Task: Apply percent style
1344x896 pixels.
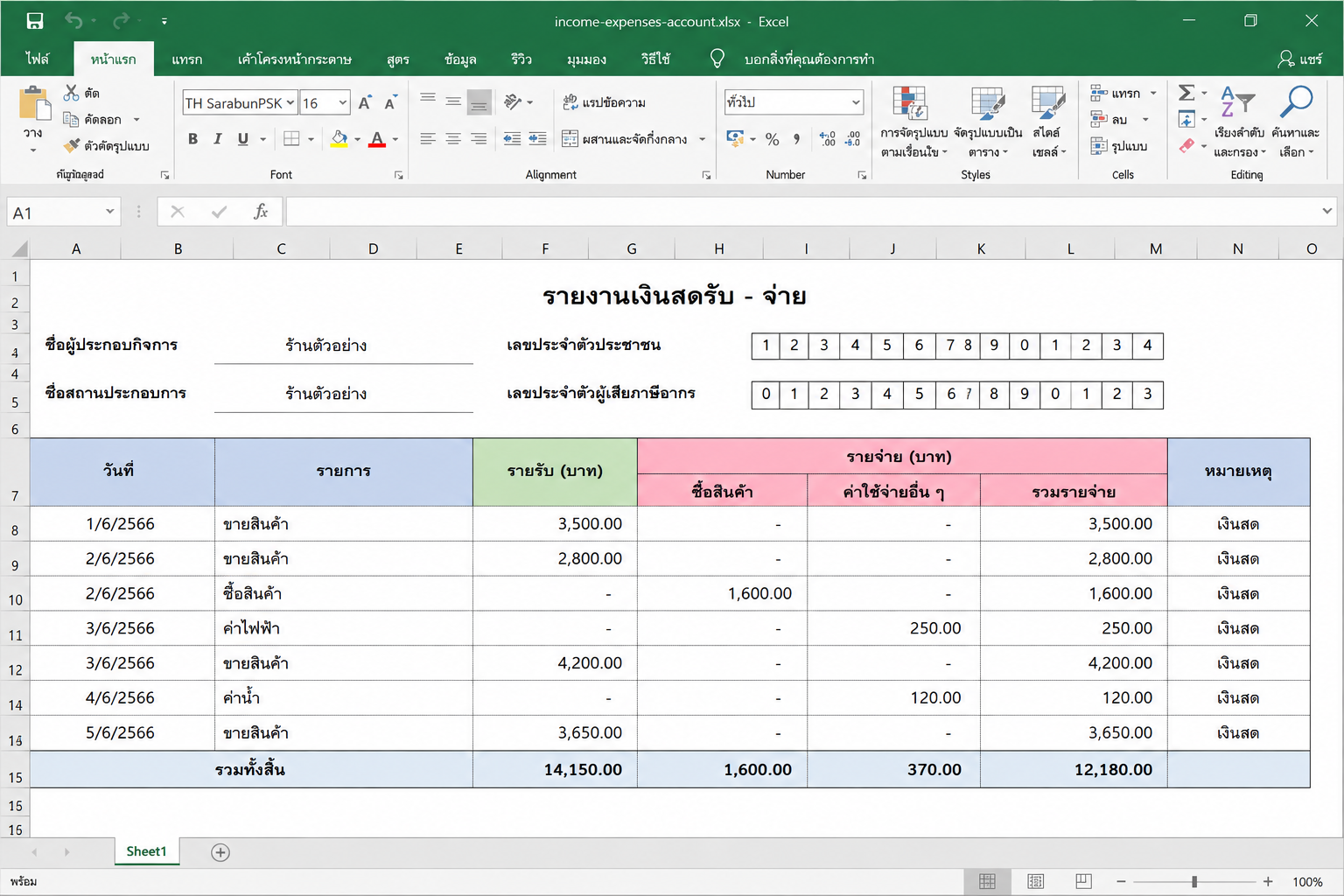Action: 772,139
